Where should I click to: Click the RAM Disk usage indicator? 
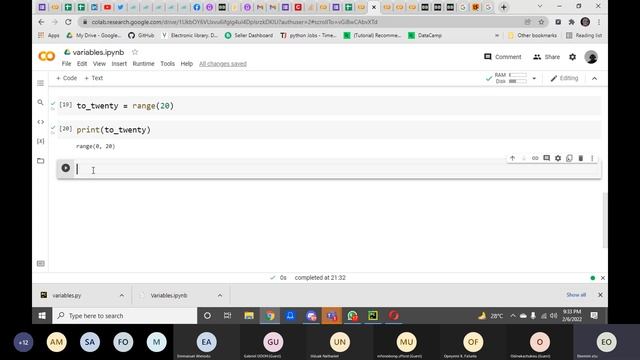click(x=506, y=78)
